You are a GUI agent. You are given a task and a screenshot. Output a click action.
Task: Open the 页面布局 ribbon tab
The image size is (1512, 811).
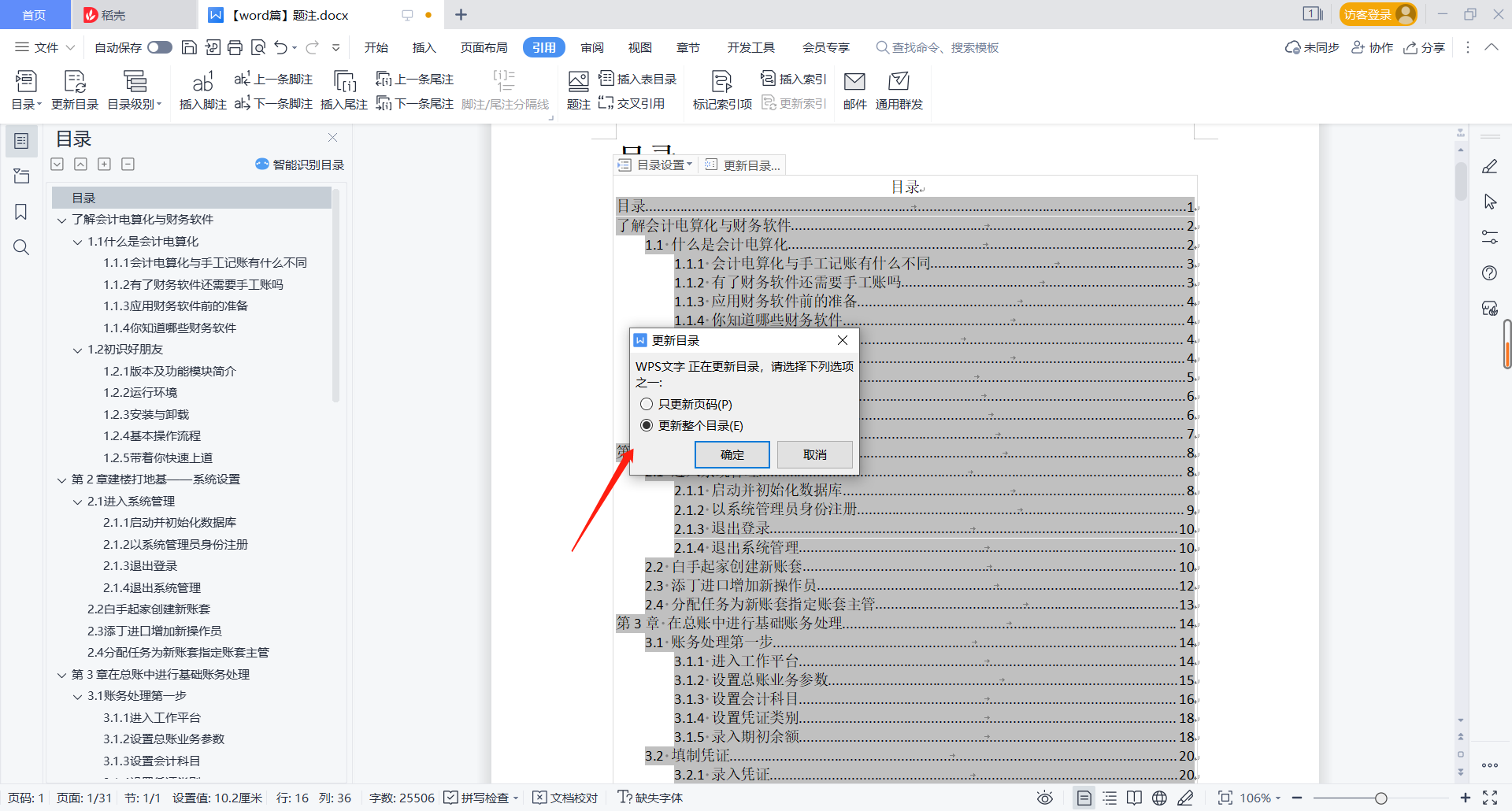pos(484,47)
